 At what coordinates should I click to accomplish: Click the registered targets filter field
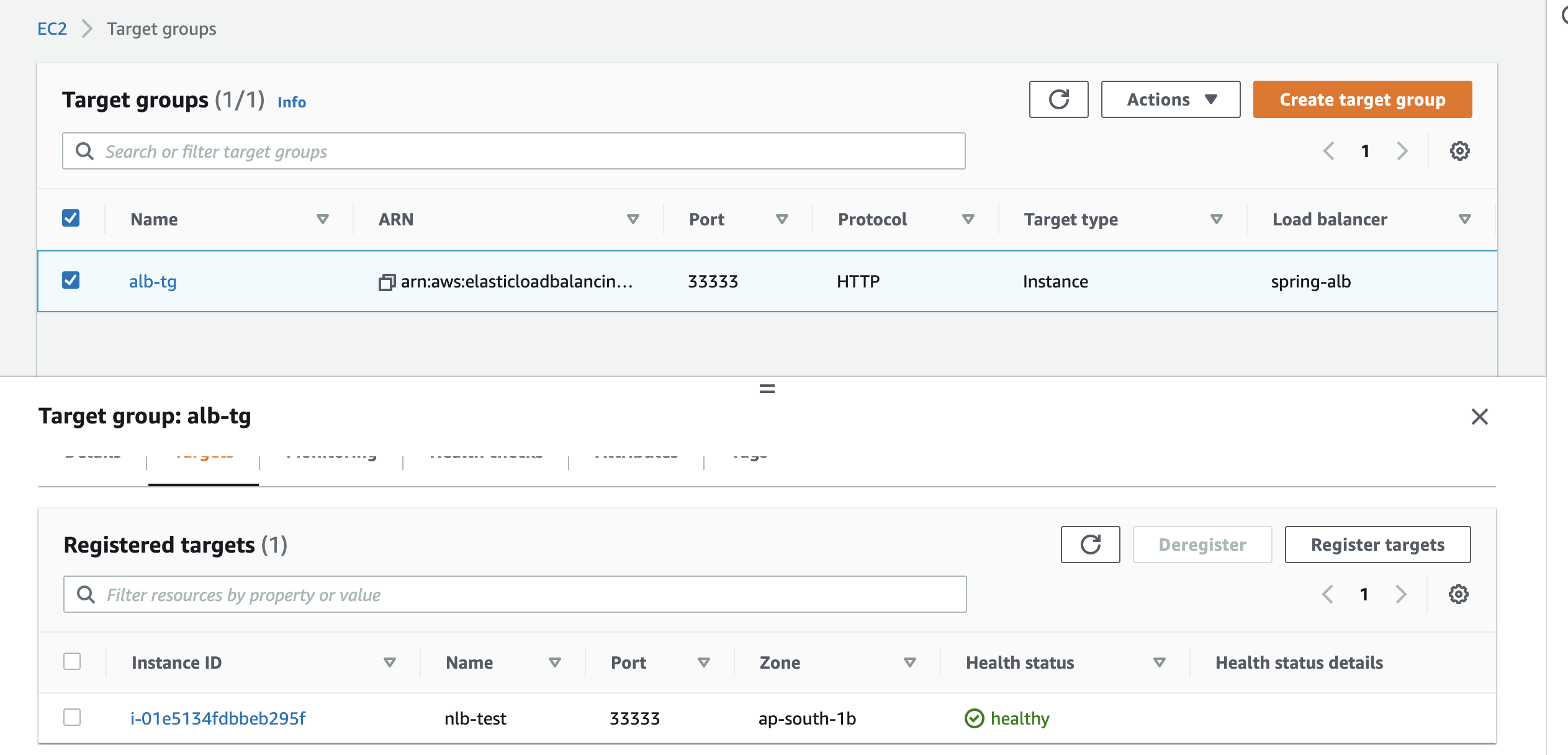pyautogui.click(x=435, y=594)
